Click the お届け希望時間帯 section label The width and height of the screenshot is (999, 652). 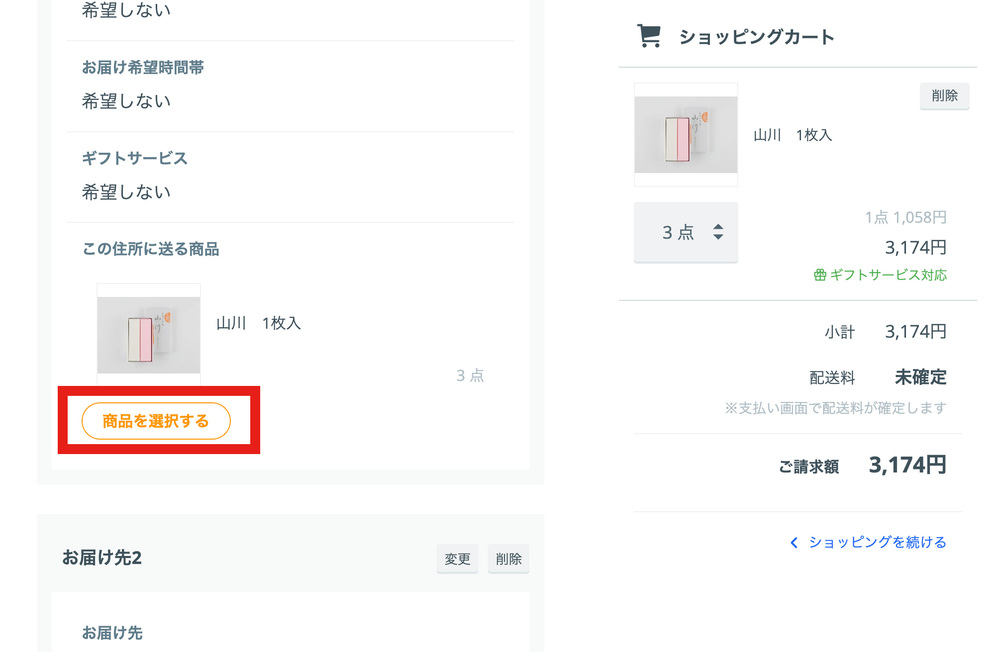point(143,68)
